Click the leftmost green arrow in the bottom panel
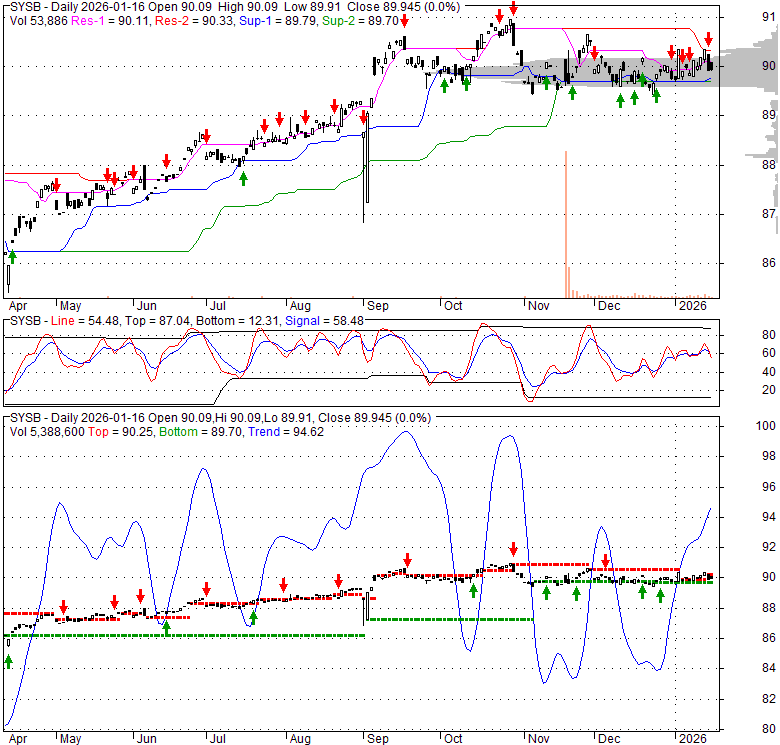 (9, 661)
